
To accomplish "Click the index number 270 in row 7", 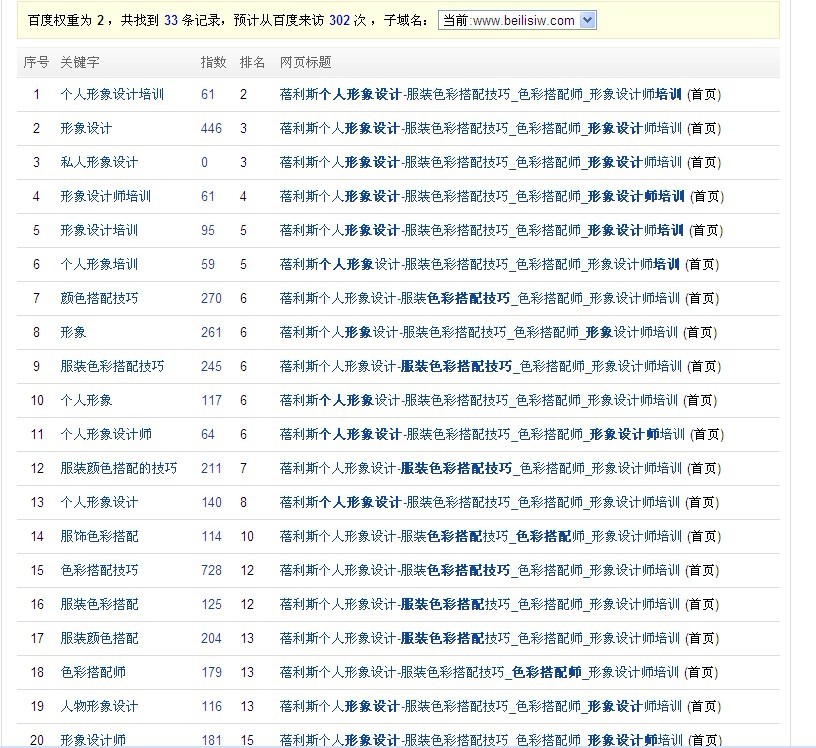I will pyautogui.click(x=211, y=299).
